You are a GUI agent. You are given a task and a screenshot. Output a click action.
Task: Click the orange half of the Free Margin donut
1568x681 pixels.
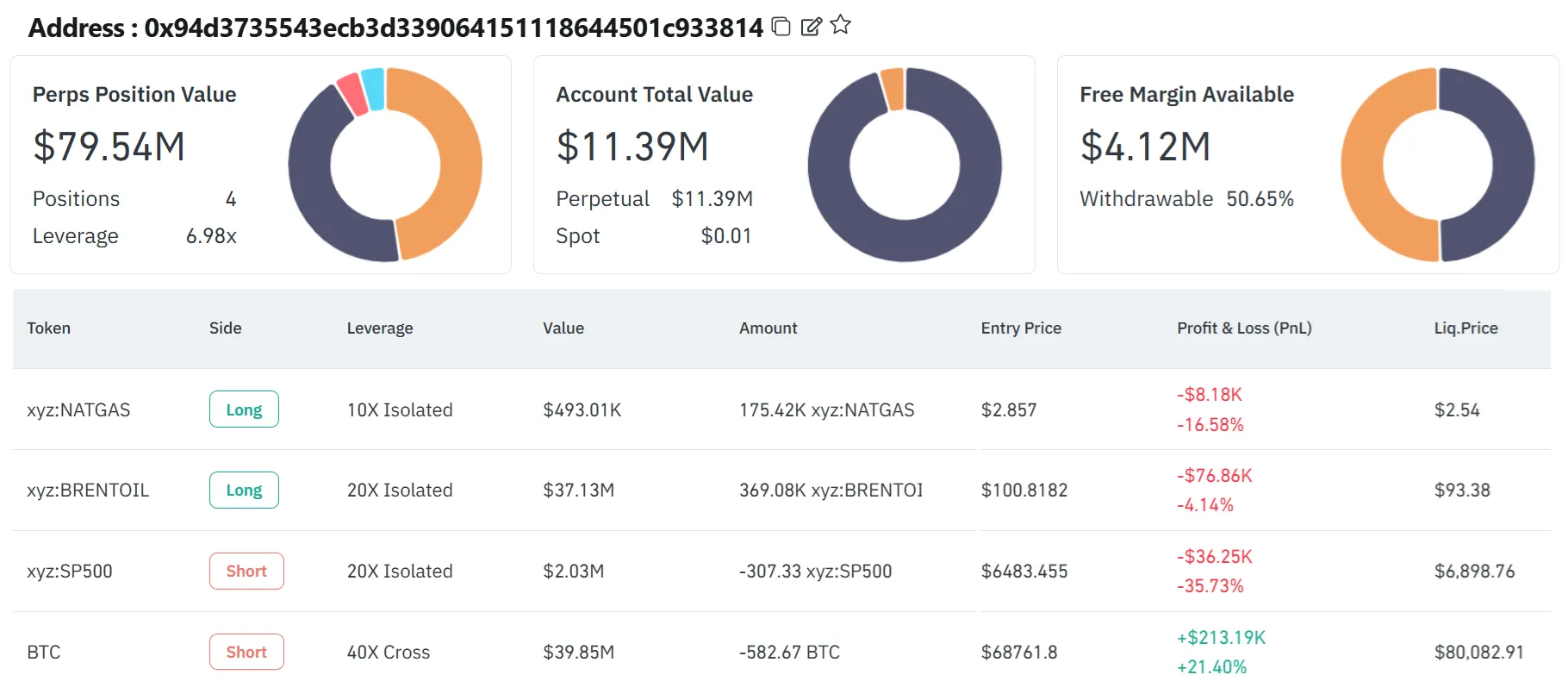[x=1366, y=164]
